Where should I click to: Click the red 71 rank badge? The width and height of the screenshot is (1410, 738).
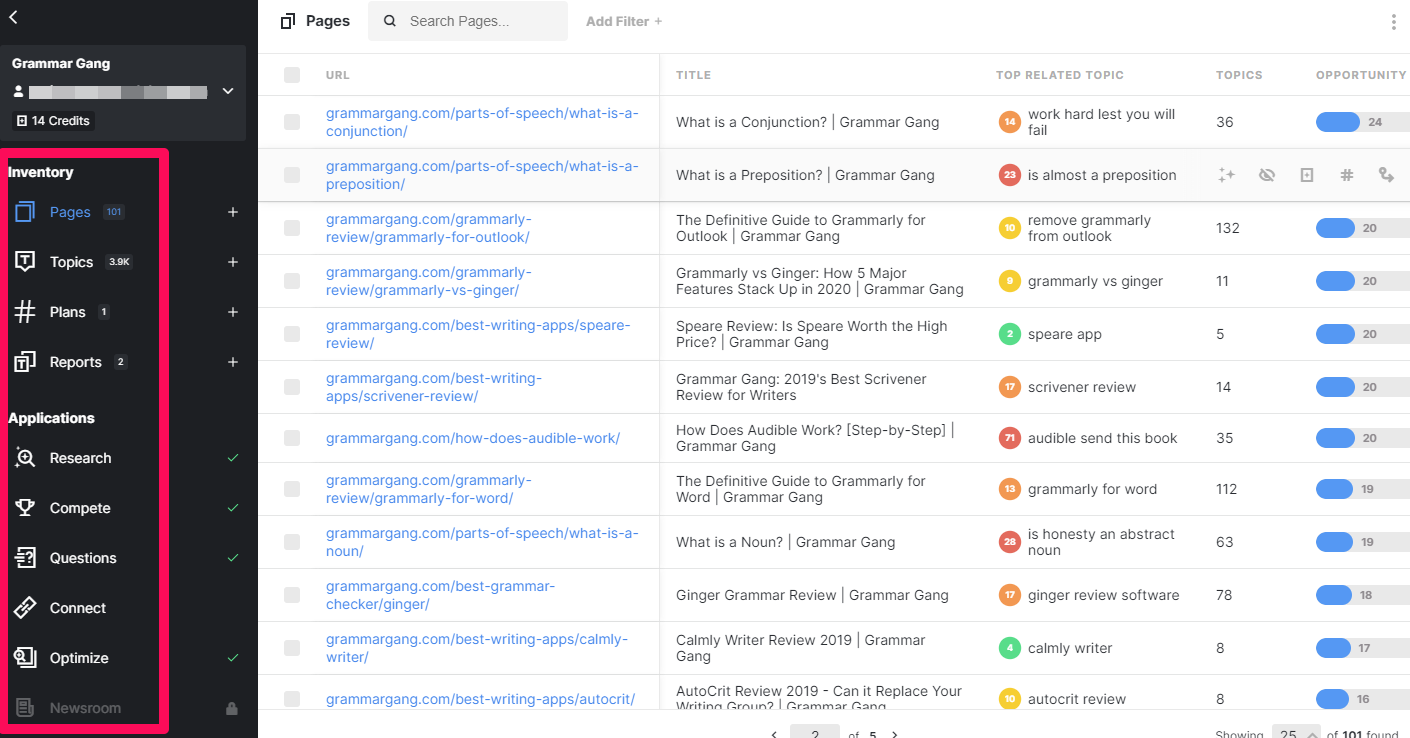point(1010,438)
